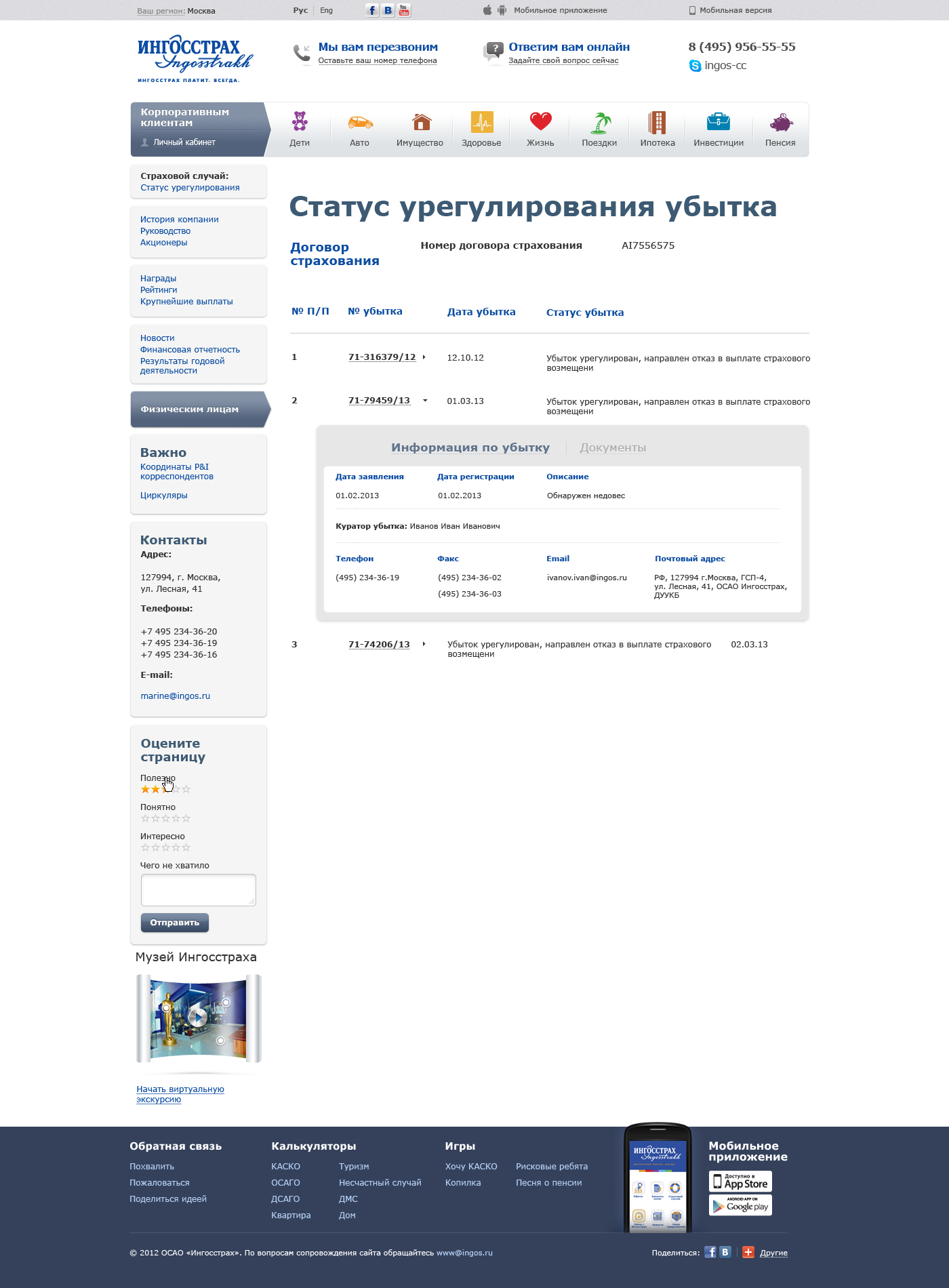Click the www@ingos.ru footer email link

point(464,1253)
